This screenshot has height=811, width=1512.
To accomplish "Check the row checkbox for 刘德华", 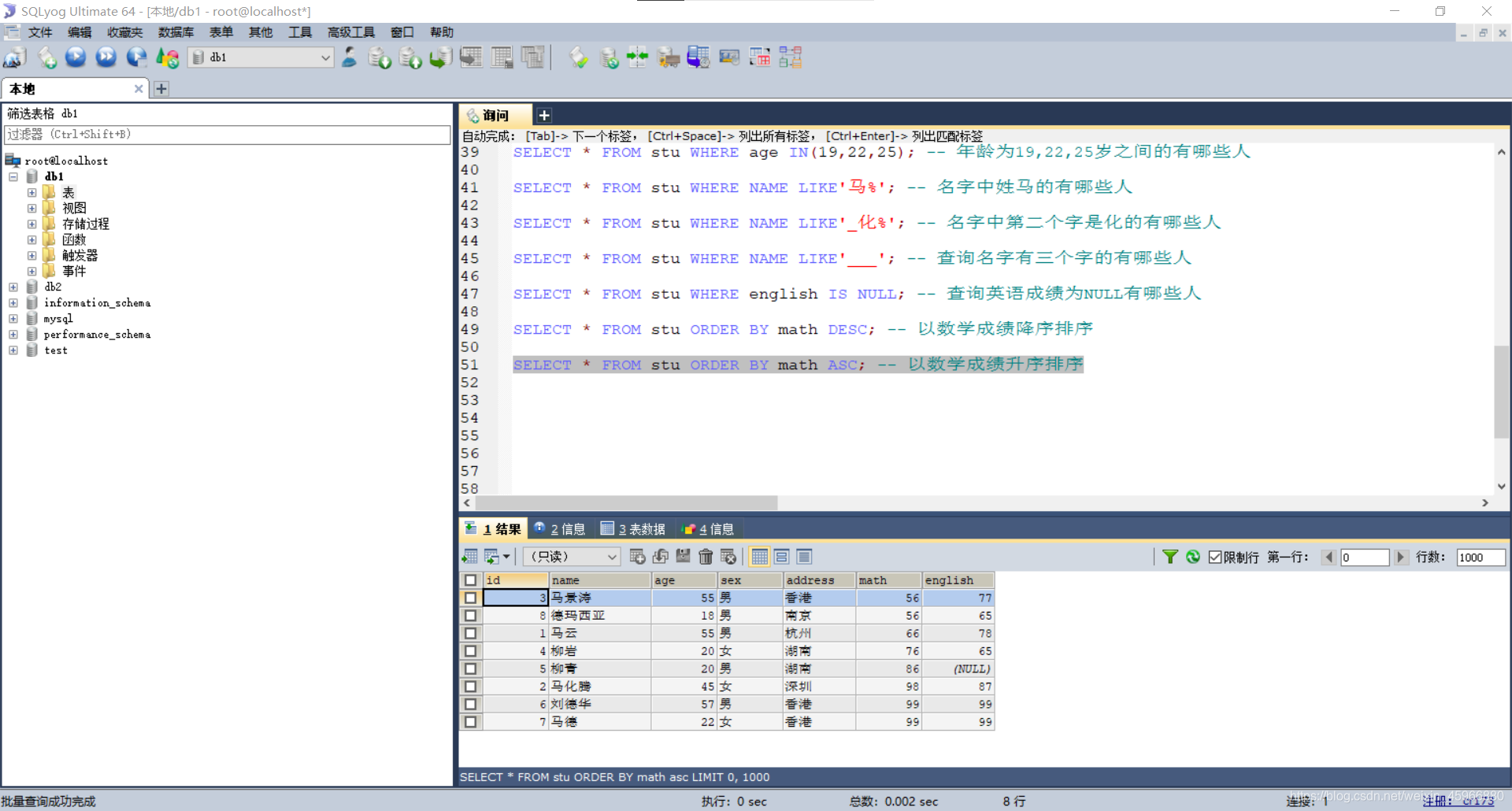I will (470, 704).
